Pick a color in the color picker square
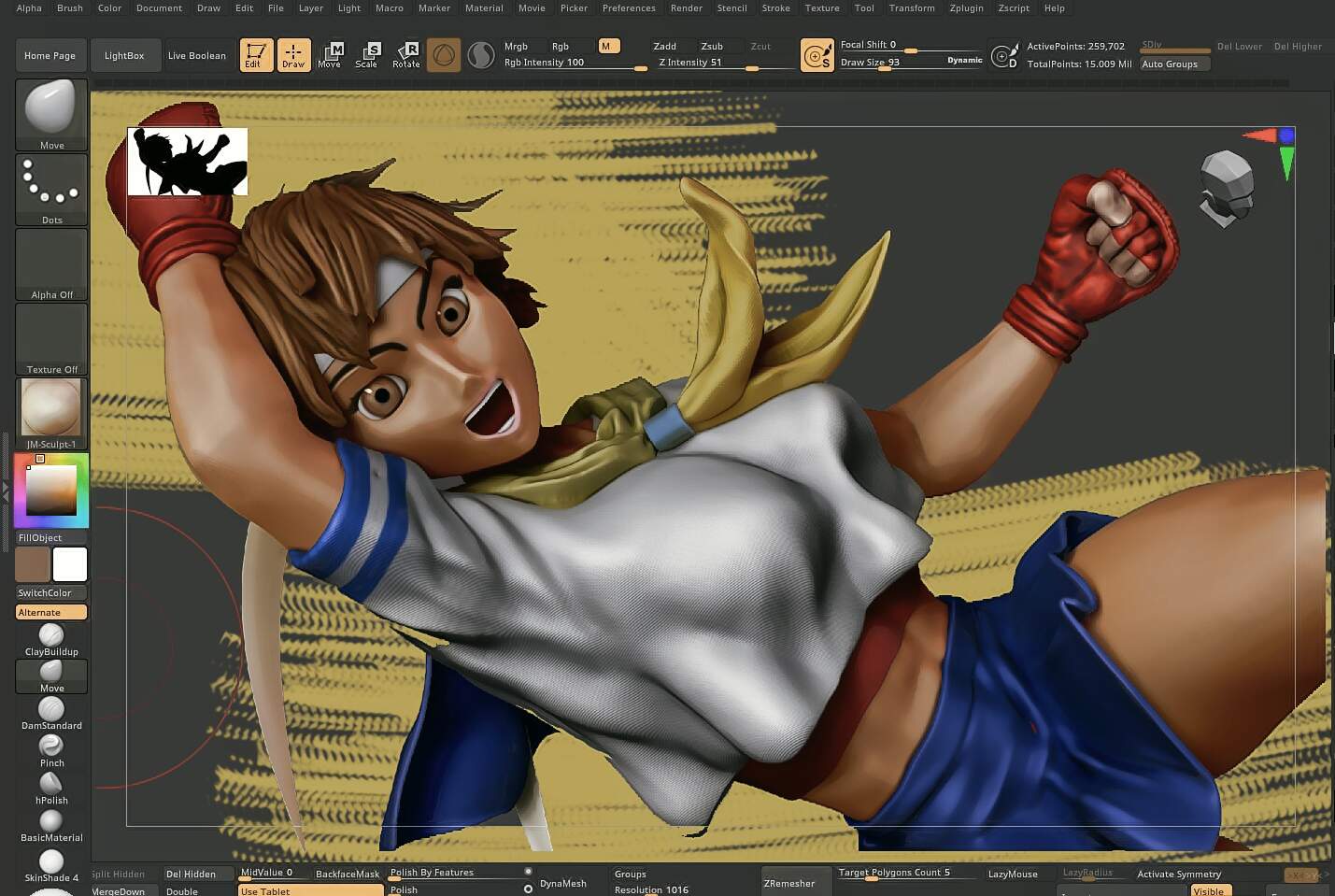Screen dimensions: 1335x896 point(50,490)
